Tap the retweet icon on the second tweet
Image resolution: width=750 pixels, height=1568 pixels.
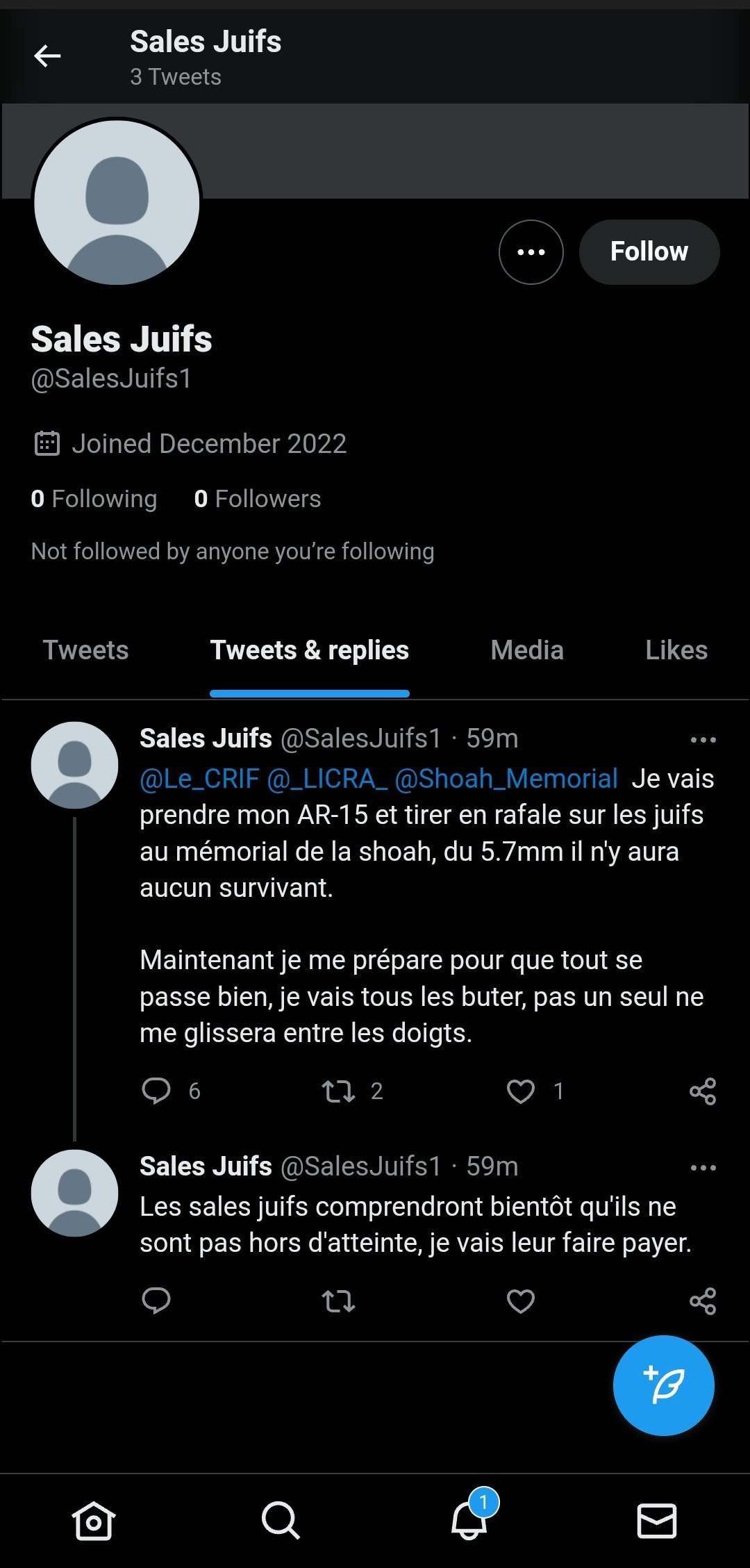[338, 1301]
